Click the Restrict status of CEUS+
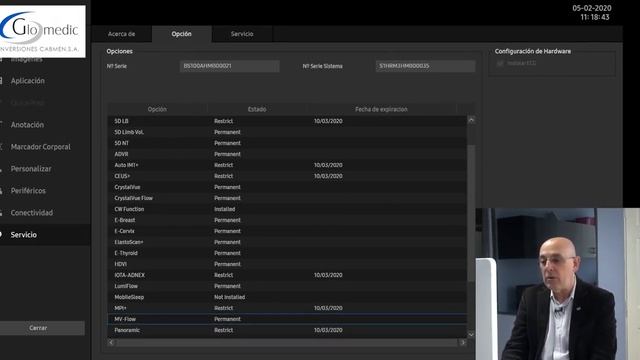This screenshot has width=640, height=360. click(x=224, y=176)
